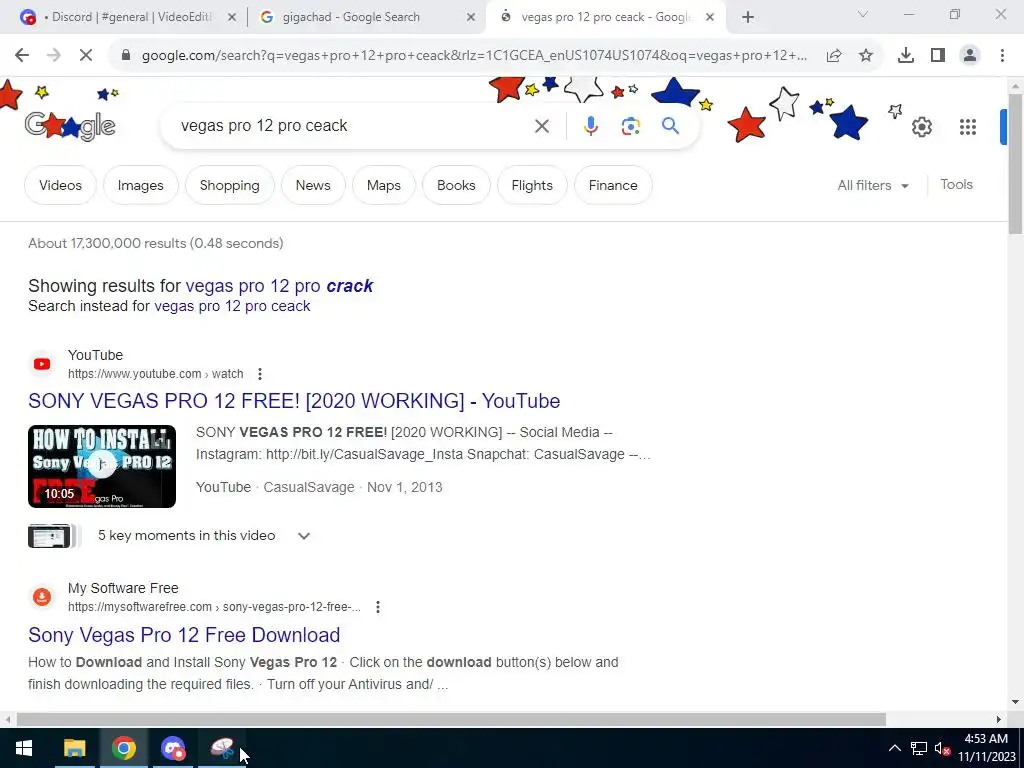The image size is (1024, 768).
Task: Open Sony Vegas Pro 12 Free Download result
Action: pos(184,635)
